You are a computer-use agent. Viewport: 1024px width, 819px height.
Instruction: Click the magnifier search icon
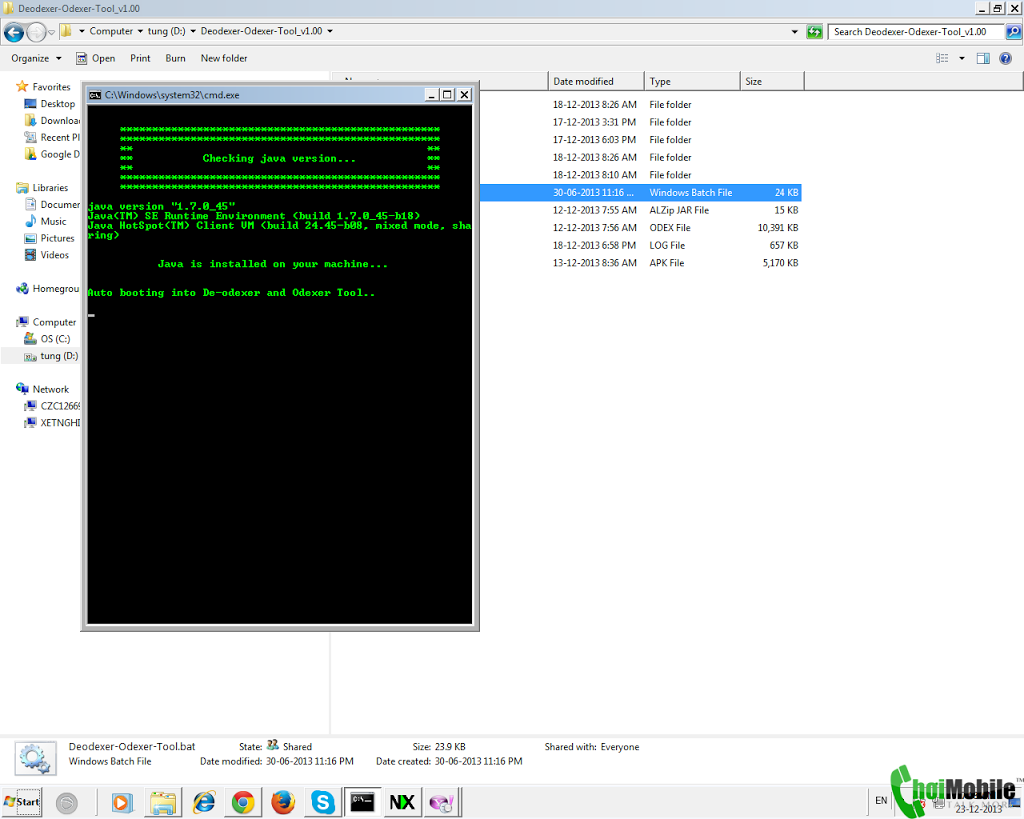[x=1014, y=31]
